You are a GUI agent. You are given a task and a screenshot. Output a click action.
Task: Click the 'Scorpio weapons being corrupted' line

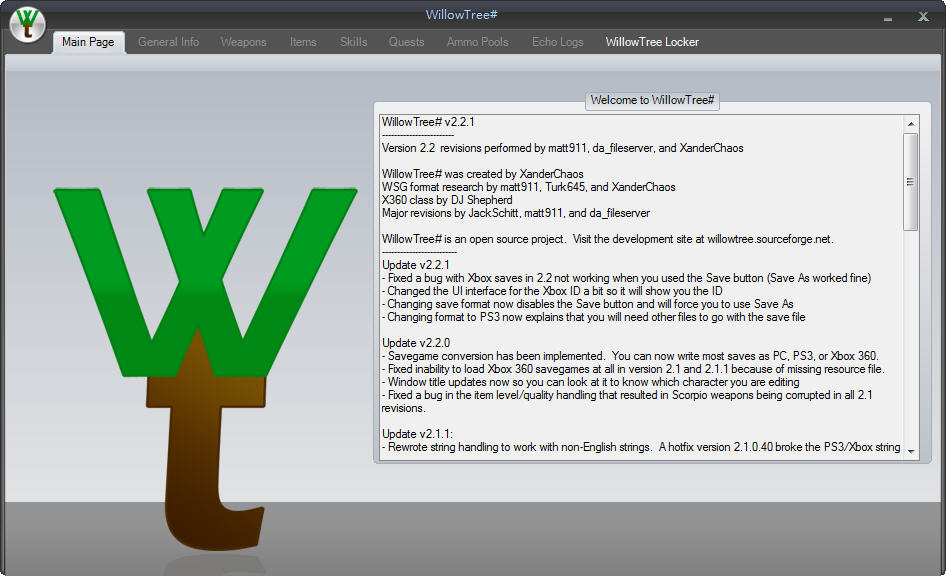pyautogui.click(x=627, y=402)
